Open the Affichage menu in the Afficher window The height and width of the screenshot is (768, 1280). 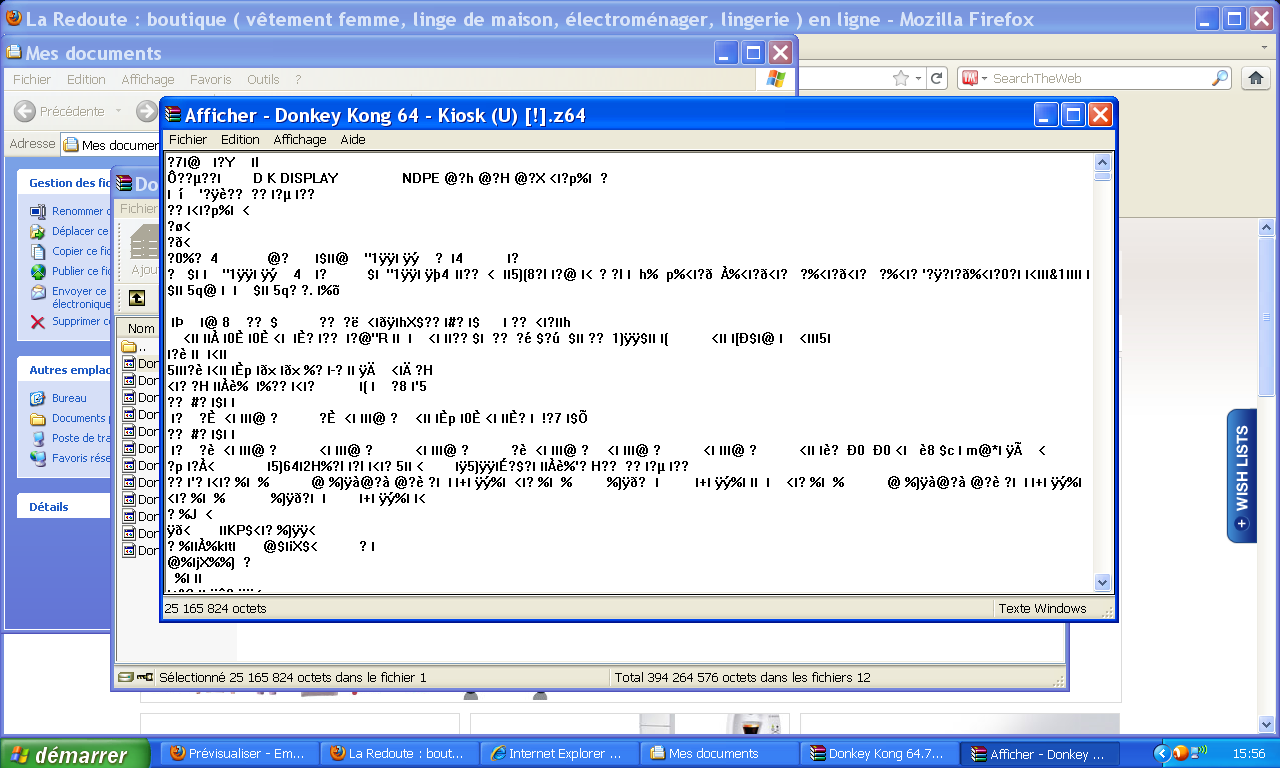tap(299, 139)
